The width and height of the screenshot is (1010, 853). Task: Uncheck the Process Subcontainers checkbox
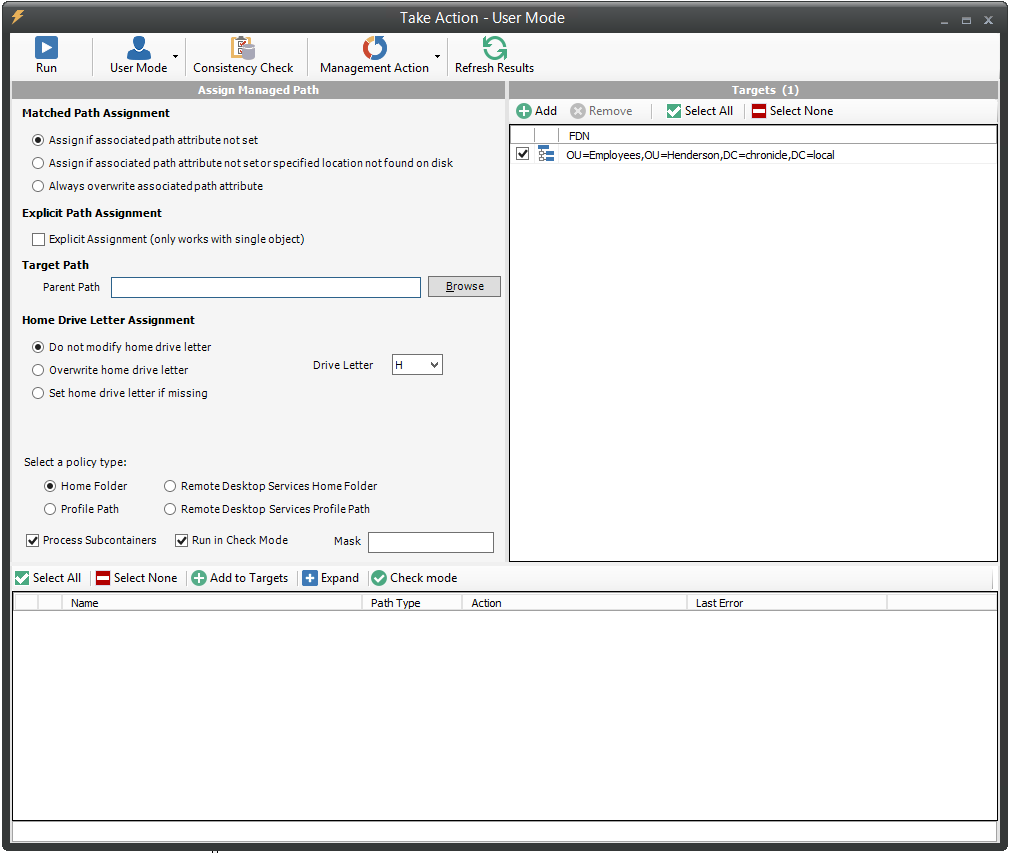33,540
